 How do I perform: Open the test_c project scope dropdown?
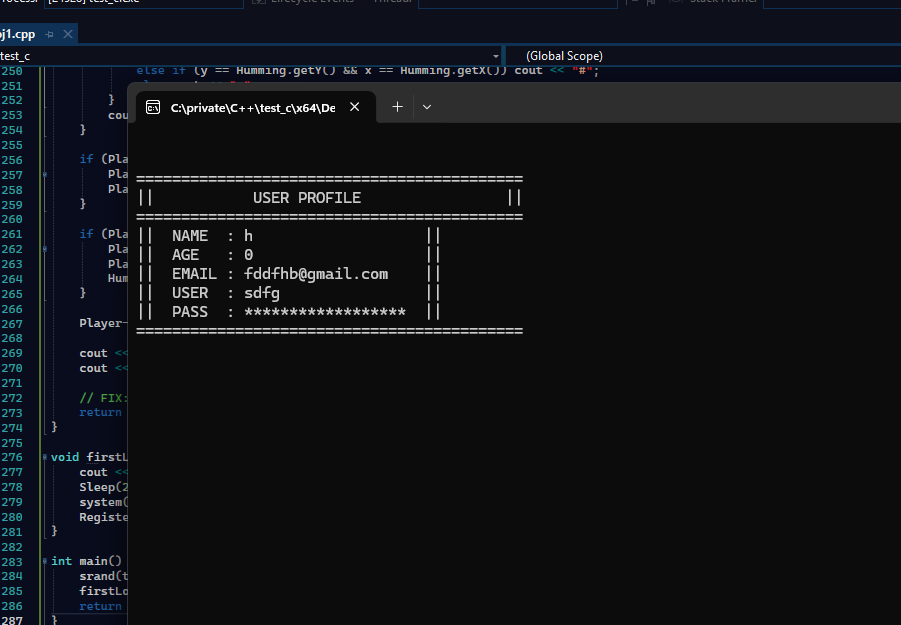(495, 56)
